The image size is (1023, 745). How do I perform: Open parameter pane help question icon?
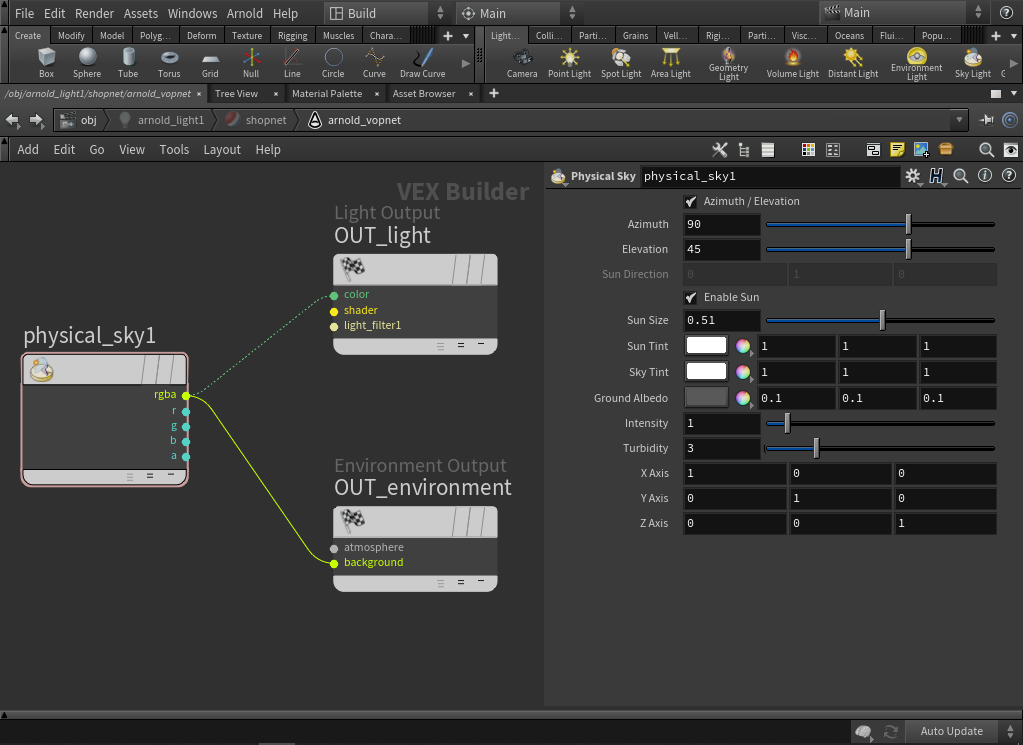(x=1009, y=175)
